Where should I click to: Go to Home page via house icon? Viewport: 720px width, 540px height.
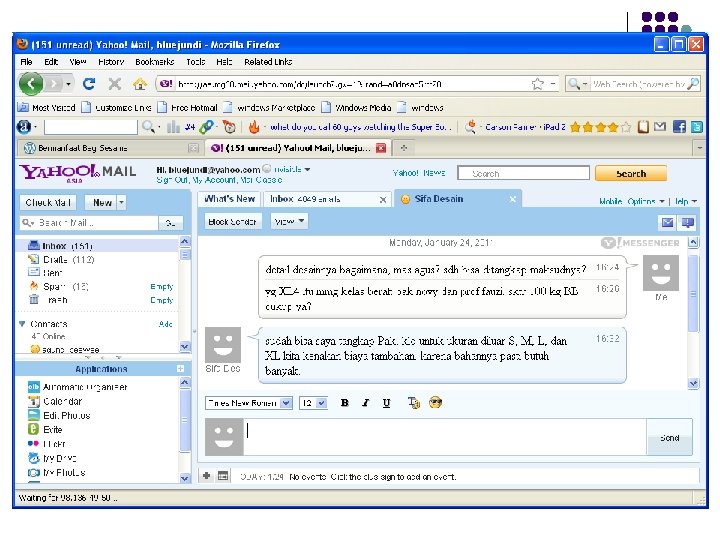point(140,84)
